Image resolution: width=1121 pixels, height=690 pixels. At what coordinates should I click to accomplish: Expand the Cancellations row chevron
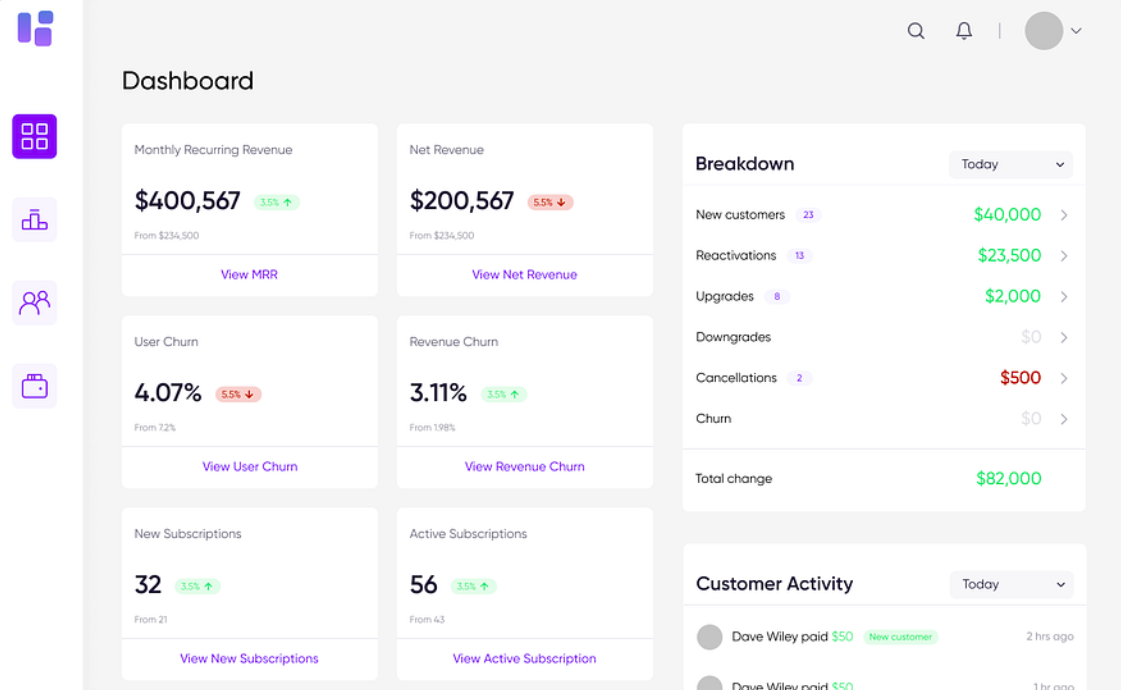coord(1064,378)
